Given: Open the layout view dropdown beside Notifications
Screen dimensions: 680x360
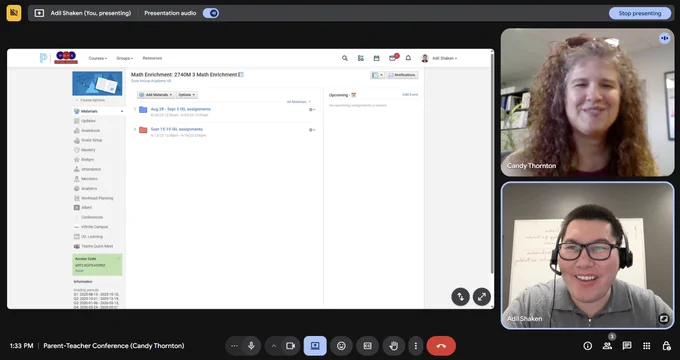Looking at the screenshot, I should click(x=377, y=75).
